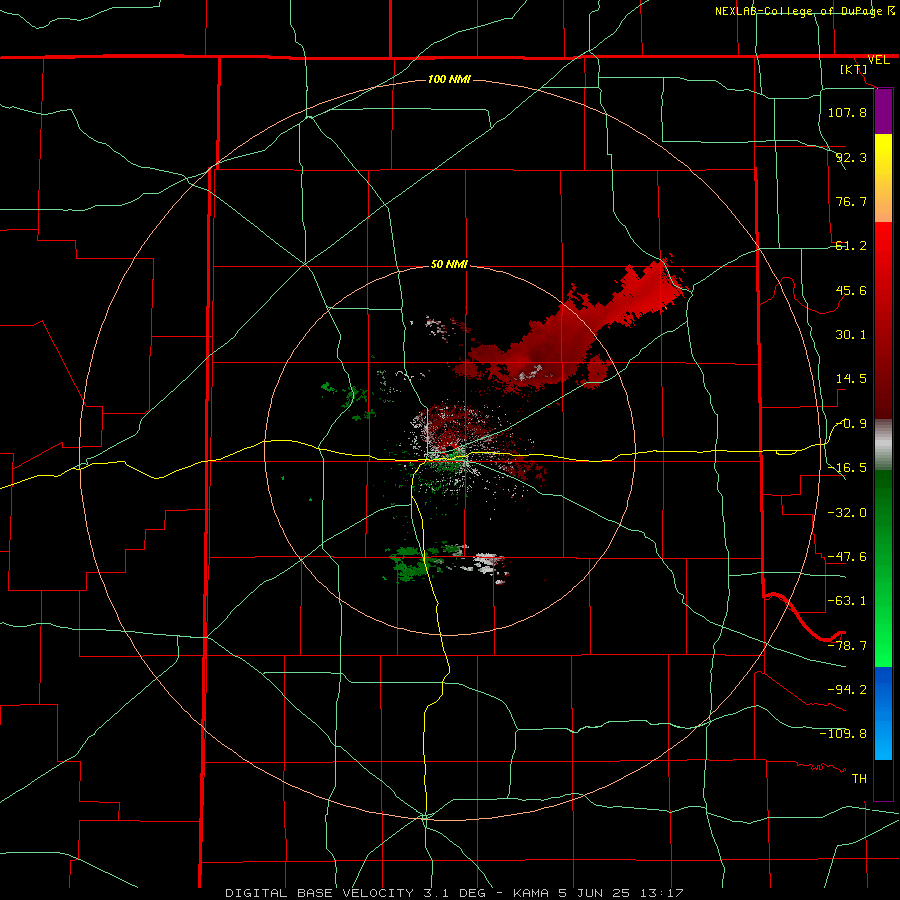Click the green inbound echo south of radar
900x900 pixels.
pos(414,562)
